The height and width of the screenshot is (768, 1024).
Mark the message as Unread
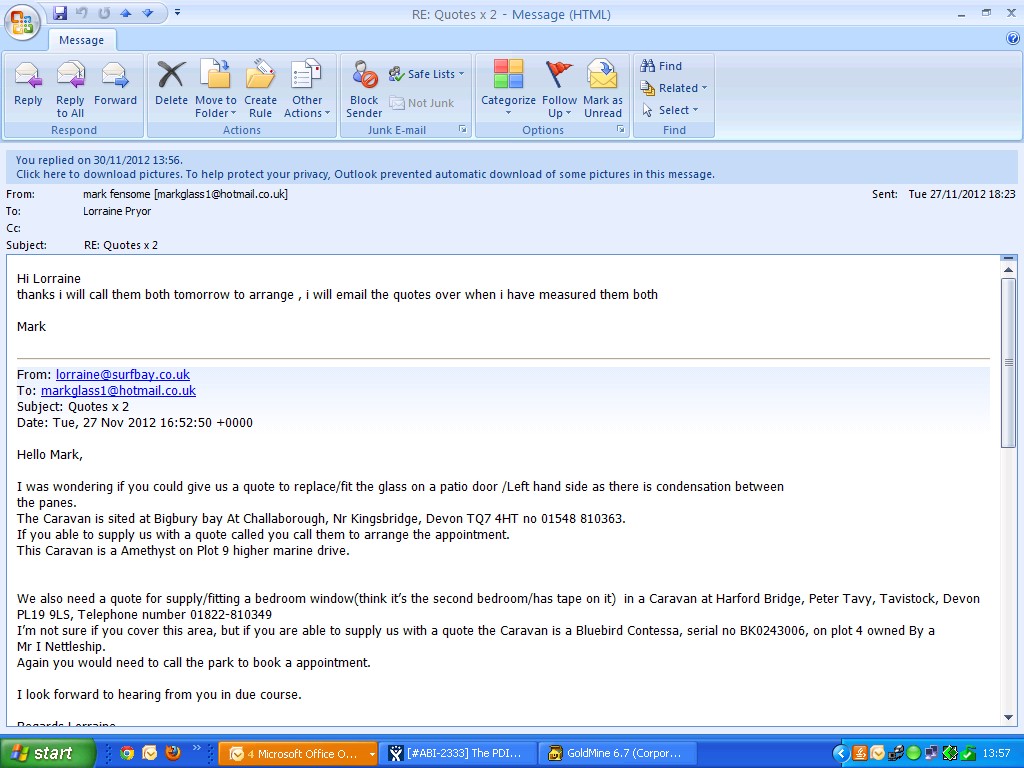[603, 89]
